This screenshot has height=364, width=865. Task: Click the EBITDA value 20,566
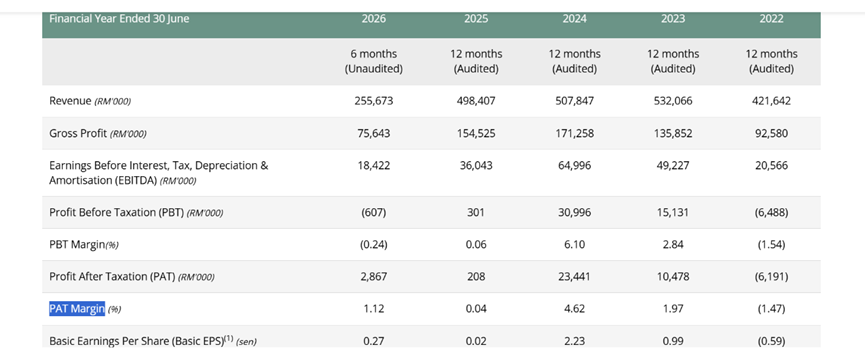point(771,165)
